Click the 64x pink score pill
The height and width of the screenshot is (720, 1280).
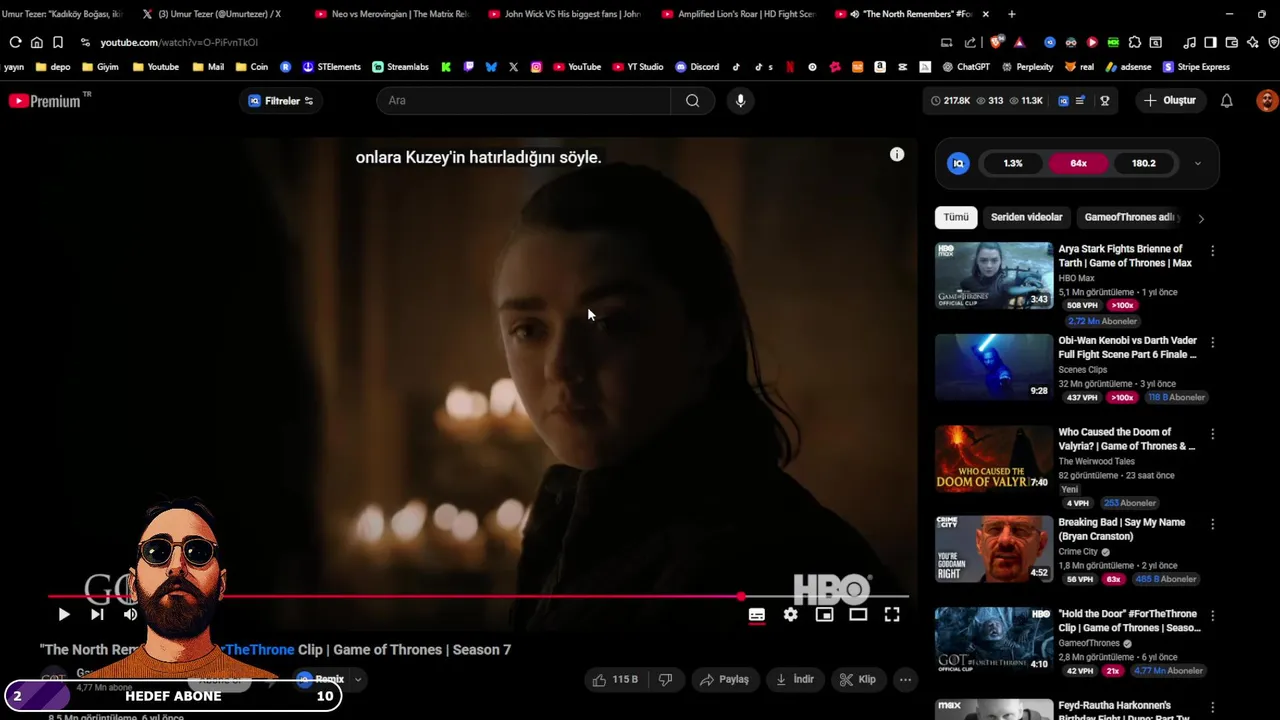1078,163
